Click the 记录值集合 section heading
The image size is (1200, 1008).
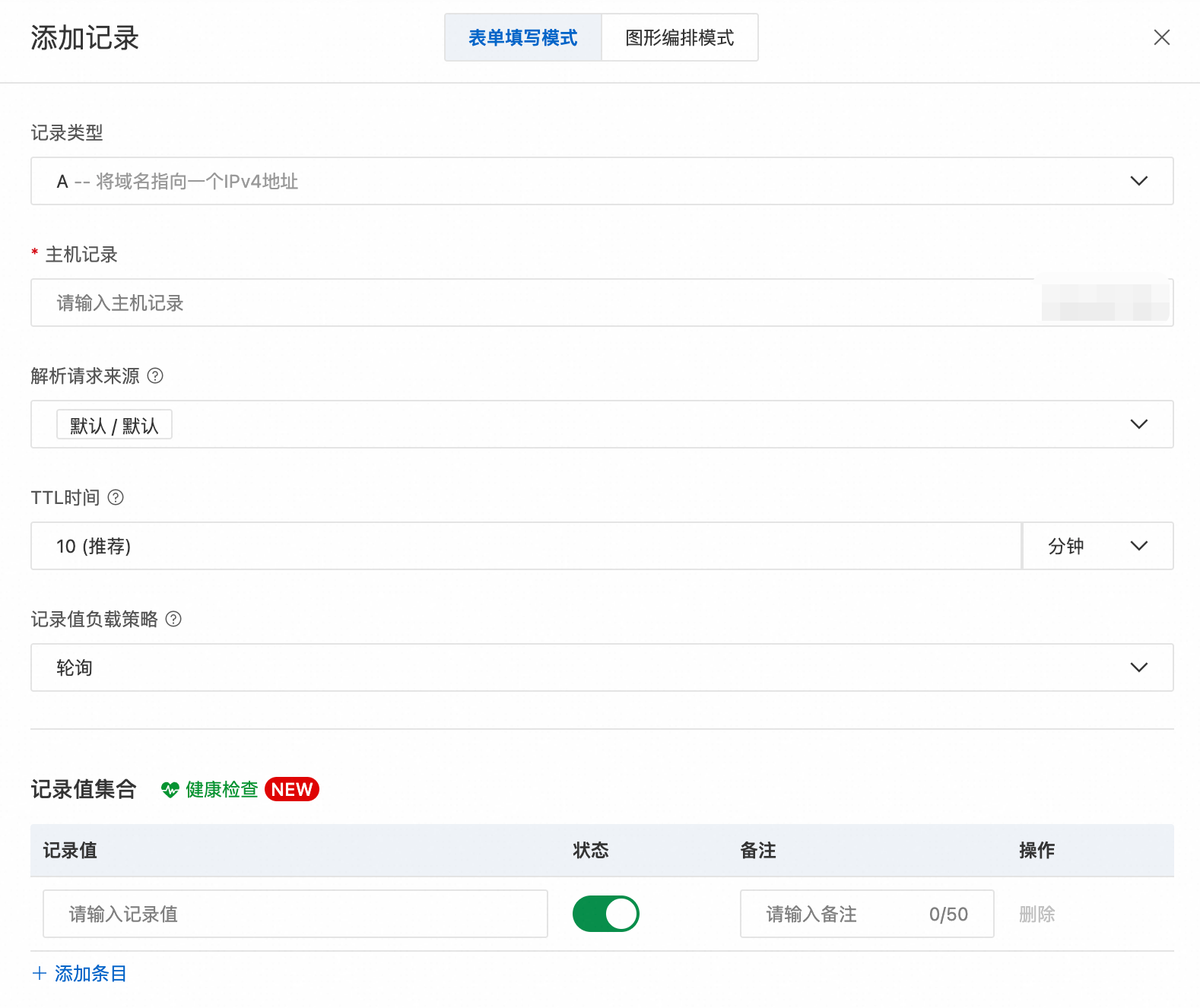(84, 789)
